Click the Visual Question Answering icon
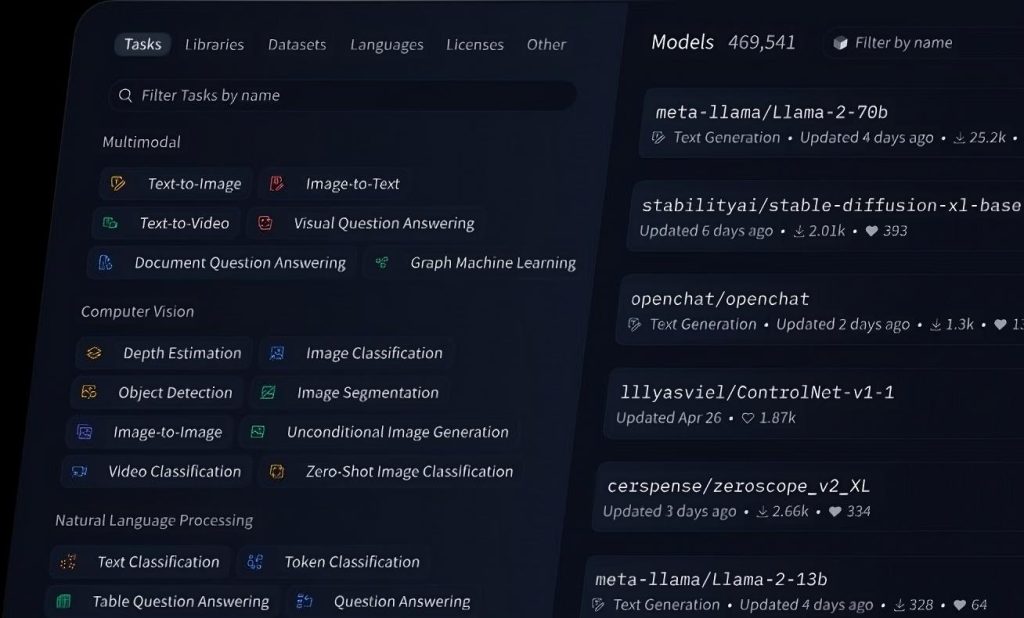Screen dimensions: 1024x618 [266, 223]
